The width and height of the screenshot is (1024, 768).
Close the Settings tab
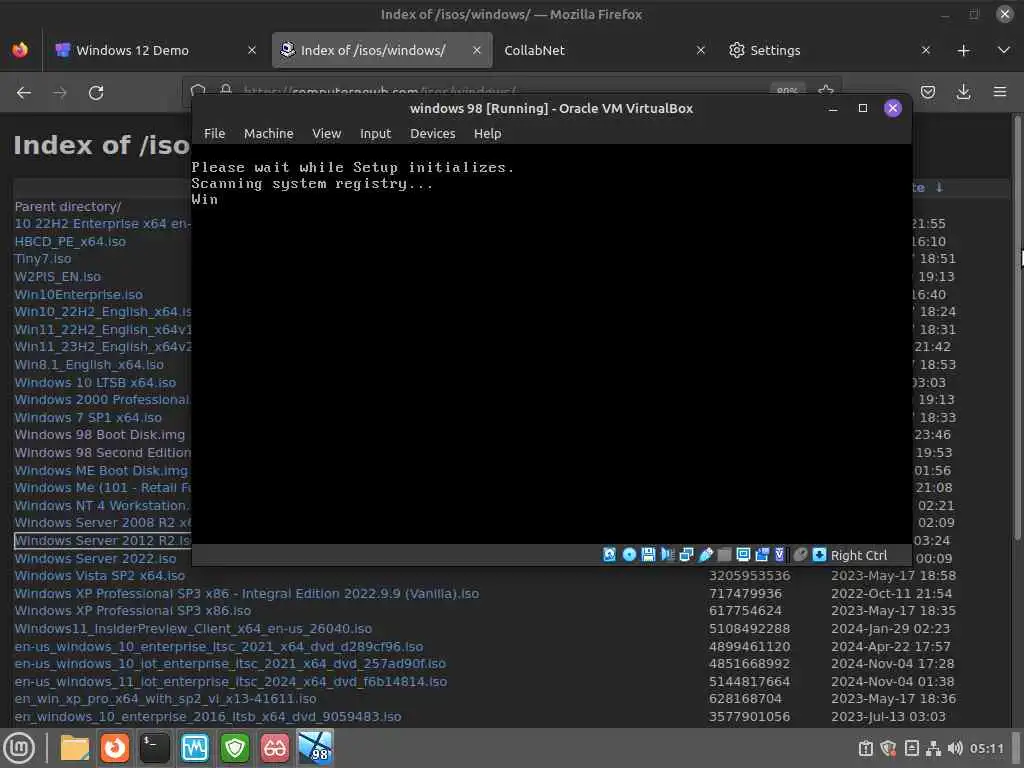(x=926, y=50)
